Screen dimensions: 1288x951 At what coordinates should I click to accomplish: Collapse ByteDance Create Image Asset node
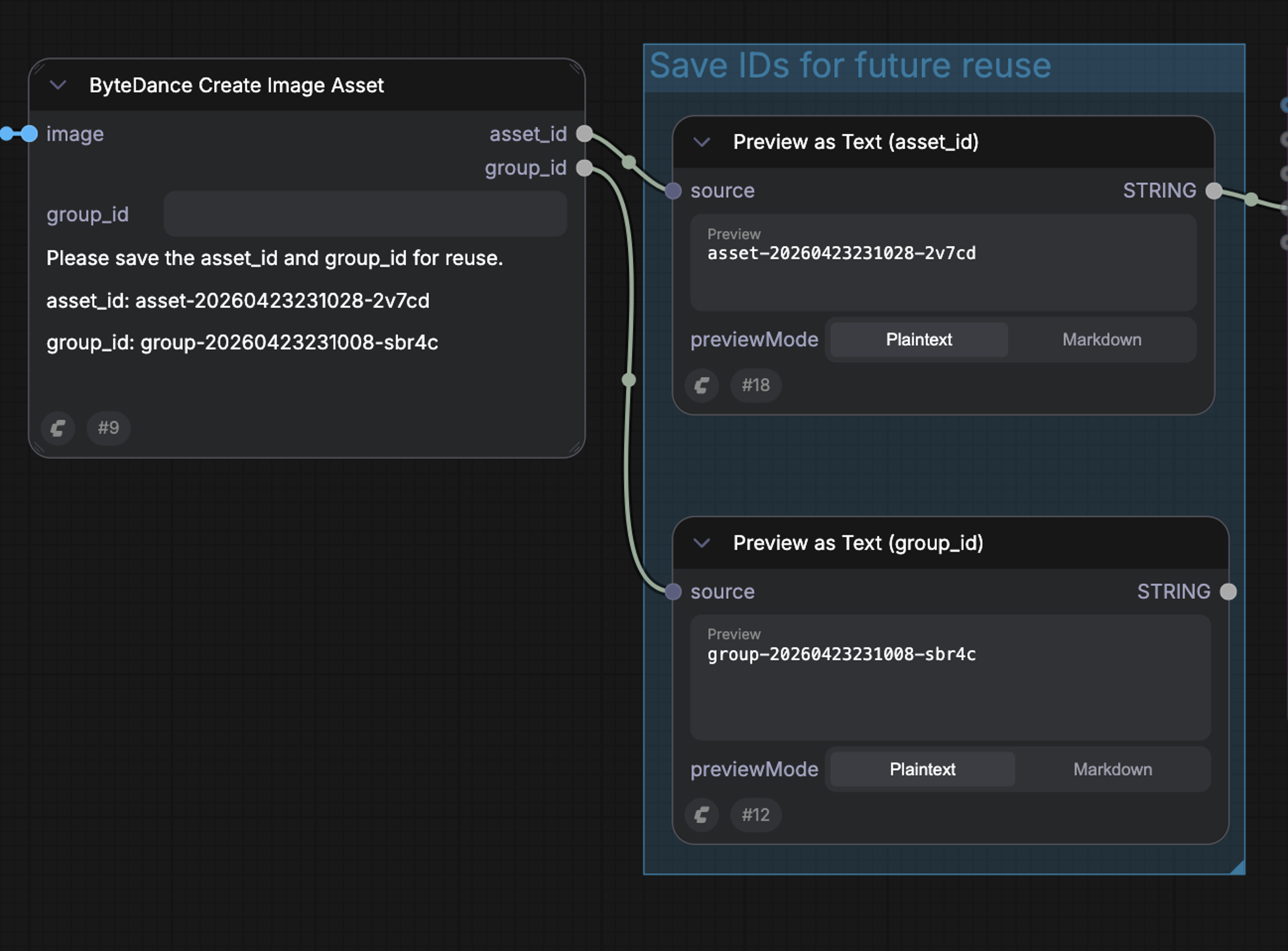click(58, 85)
